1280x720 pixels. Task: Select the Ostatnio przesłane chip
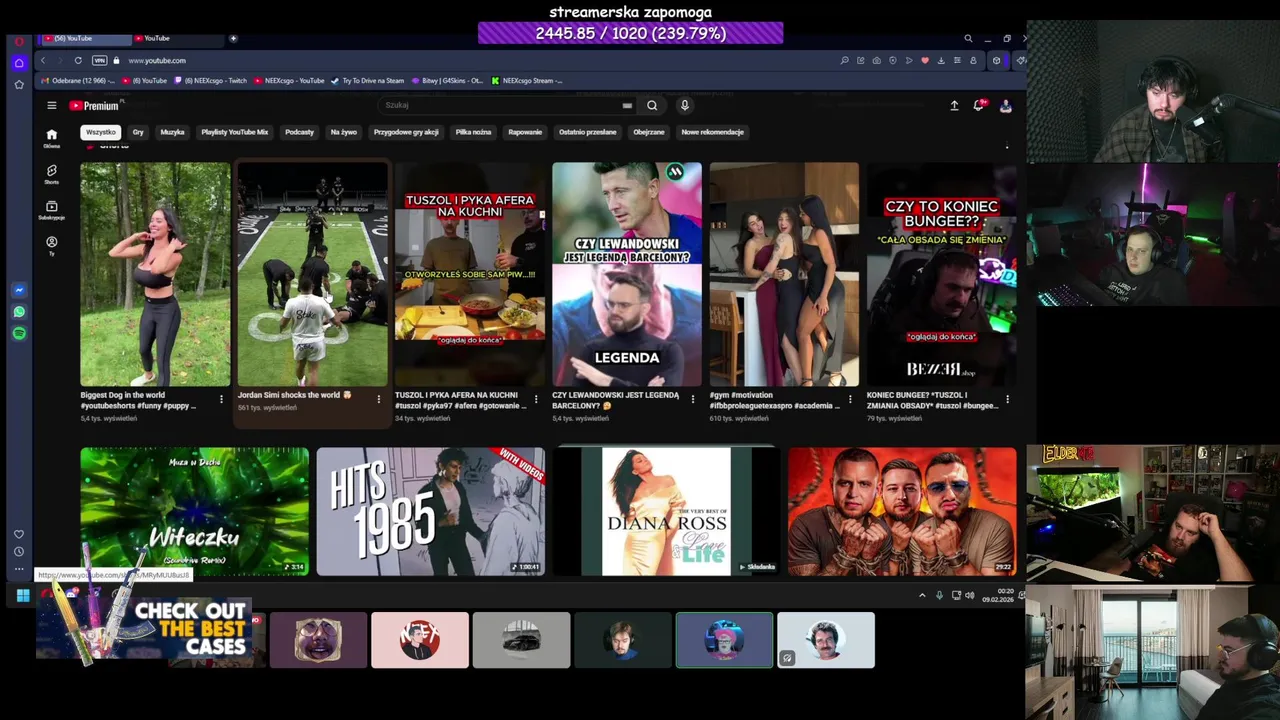pos(587,132)
